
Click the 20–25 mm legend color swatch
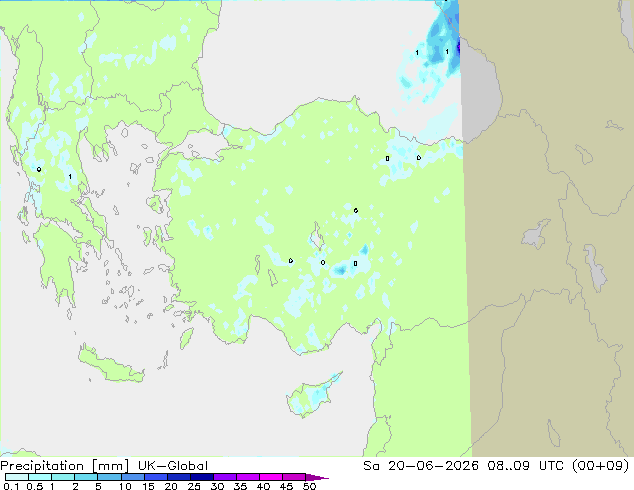point(178,477)
